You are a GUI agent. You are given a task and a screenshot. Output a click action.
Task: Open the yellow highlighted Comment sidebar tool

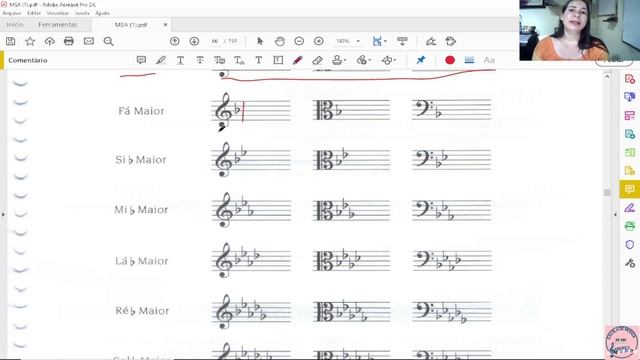coord(630,189)
